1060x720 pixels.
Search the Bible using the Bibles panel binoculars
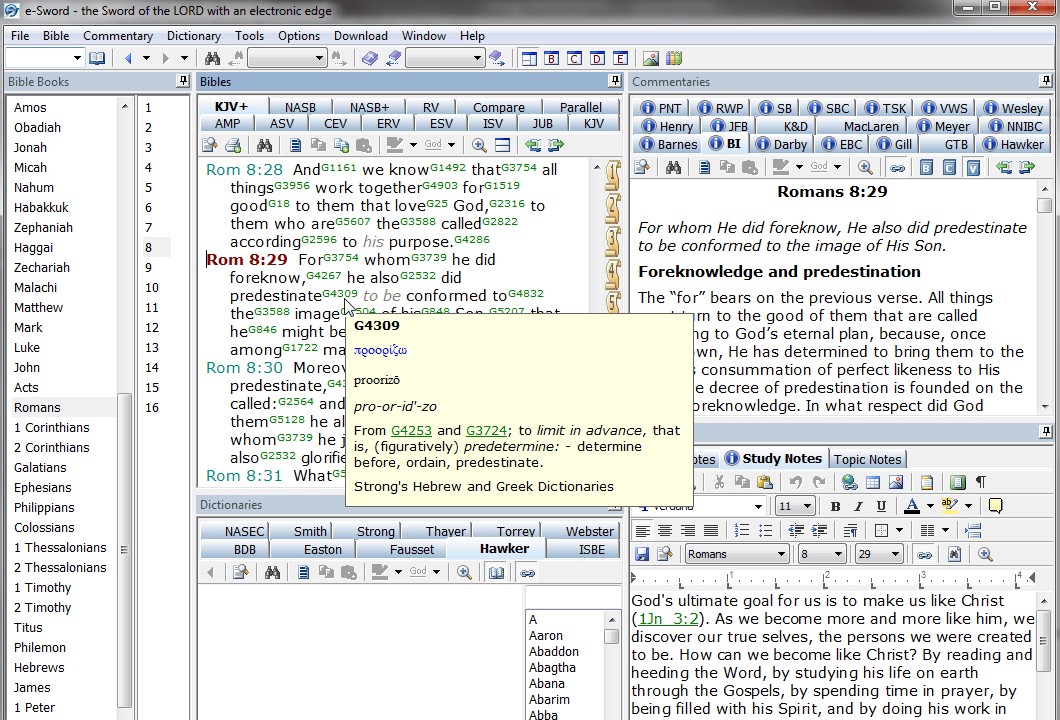pos(264,145)
